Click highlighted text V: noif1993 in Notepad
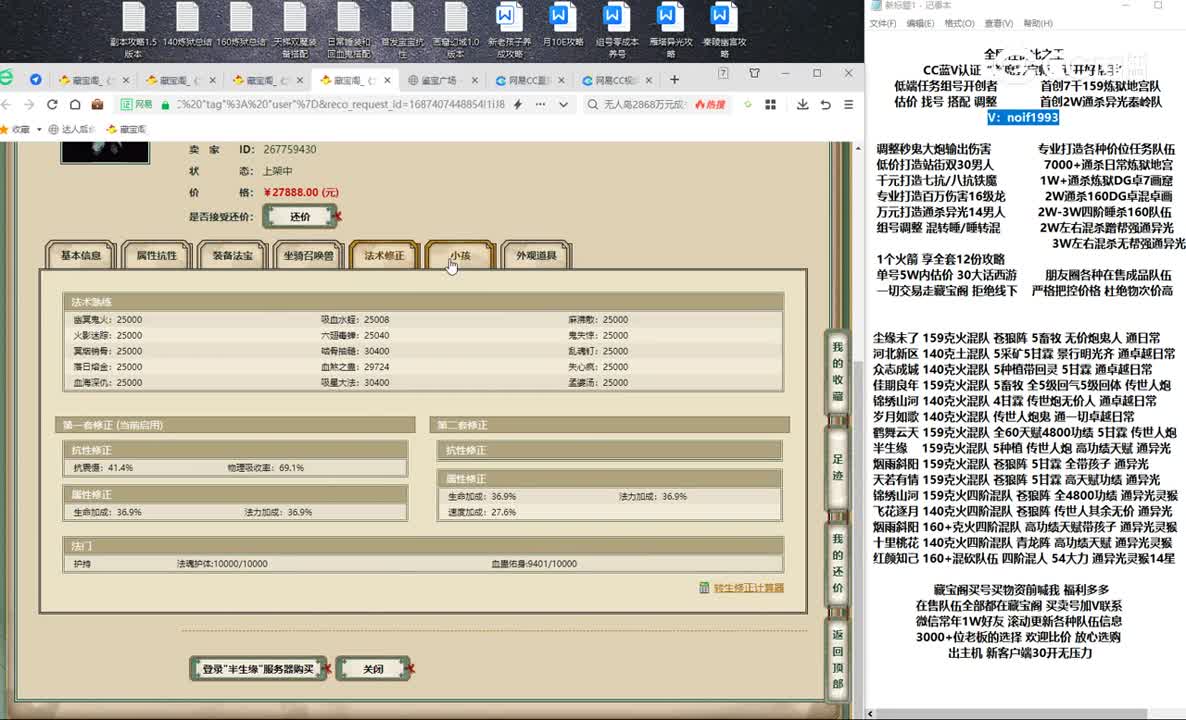 (1023, 117)
